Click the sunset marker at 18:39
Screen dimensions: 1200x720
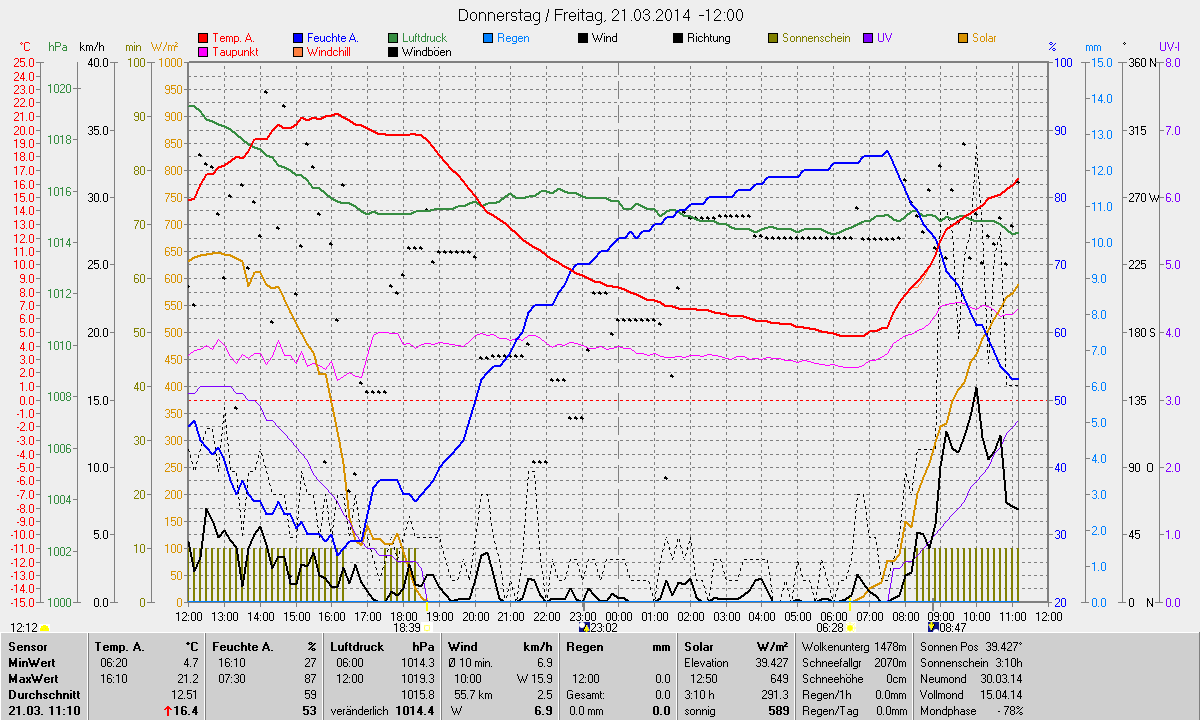[x=428, y=628]
